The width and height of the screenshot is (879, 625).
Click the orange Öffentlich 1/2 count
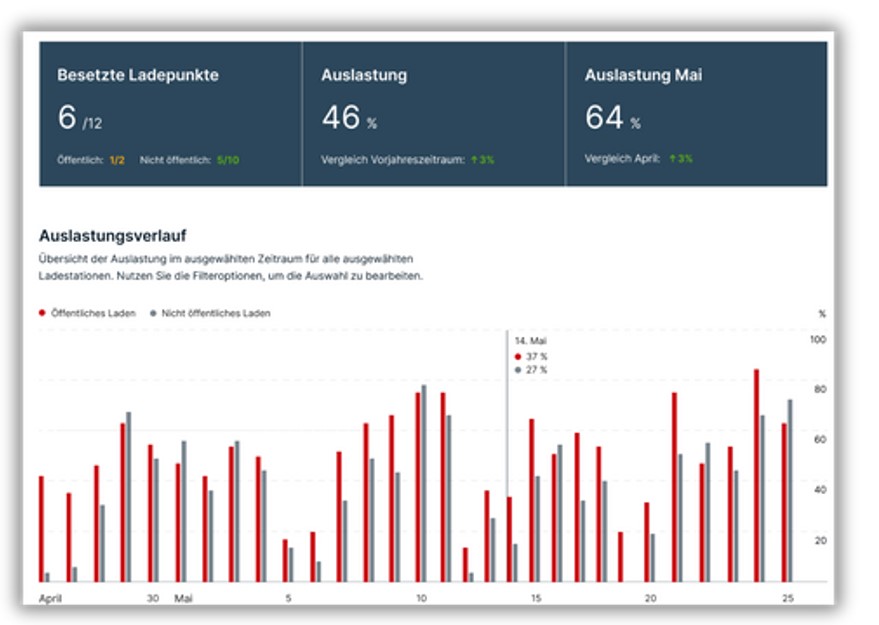coord(117,159)
